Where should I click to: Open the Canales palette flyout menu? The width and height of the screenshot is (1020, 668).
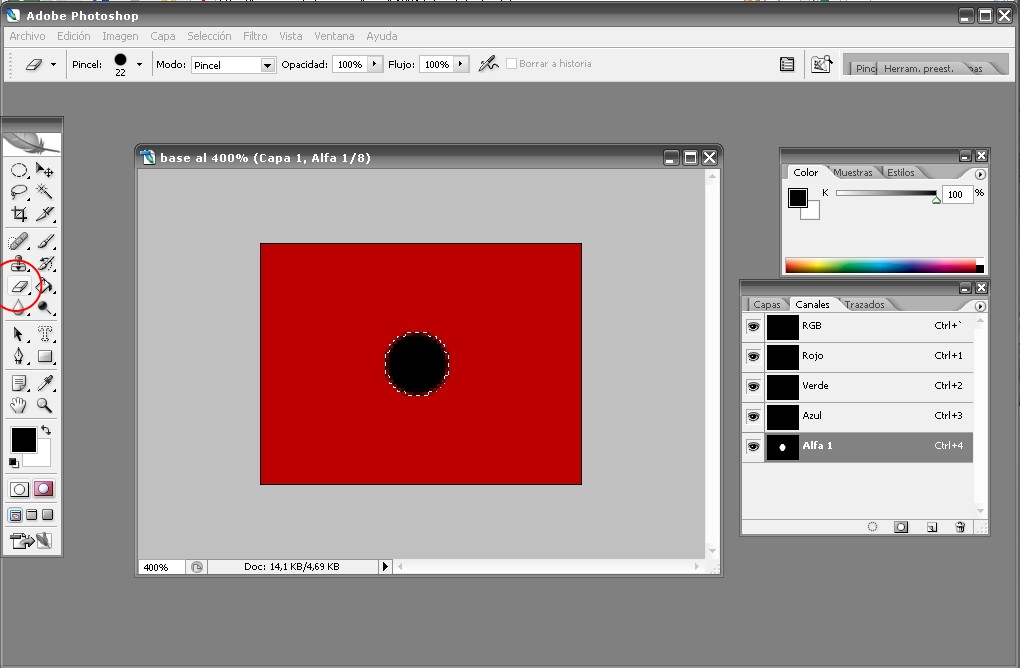tap(980, 306)
